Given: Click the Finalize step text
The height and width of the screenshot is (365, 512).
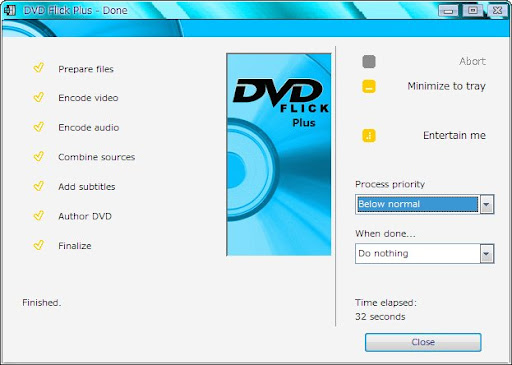Looking at the screenshot, I should pyautogui.click(x=75, y=246).
